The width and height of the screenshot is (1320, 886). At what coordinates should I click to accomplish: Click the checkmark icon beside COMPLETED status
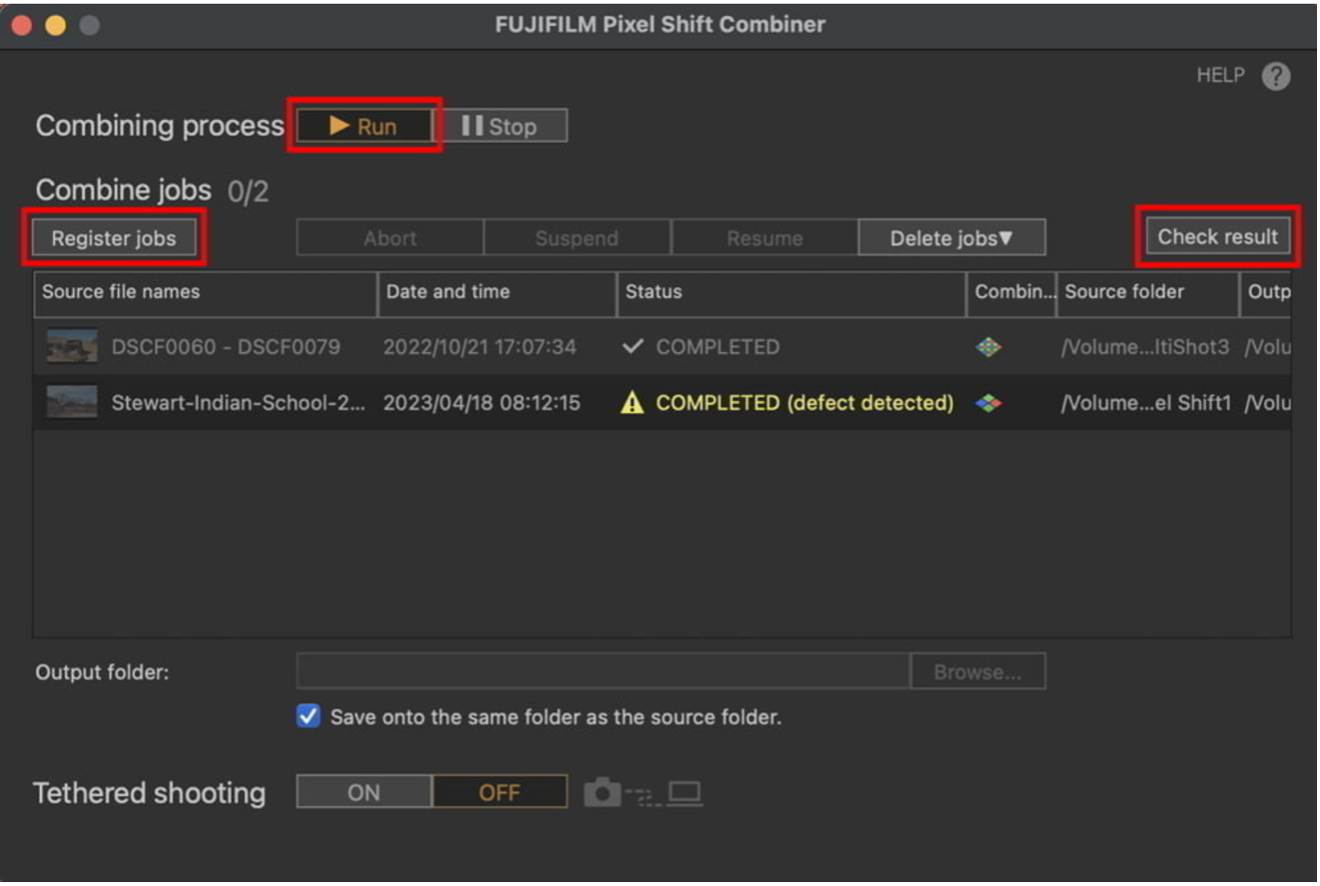631,347
